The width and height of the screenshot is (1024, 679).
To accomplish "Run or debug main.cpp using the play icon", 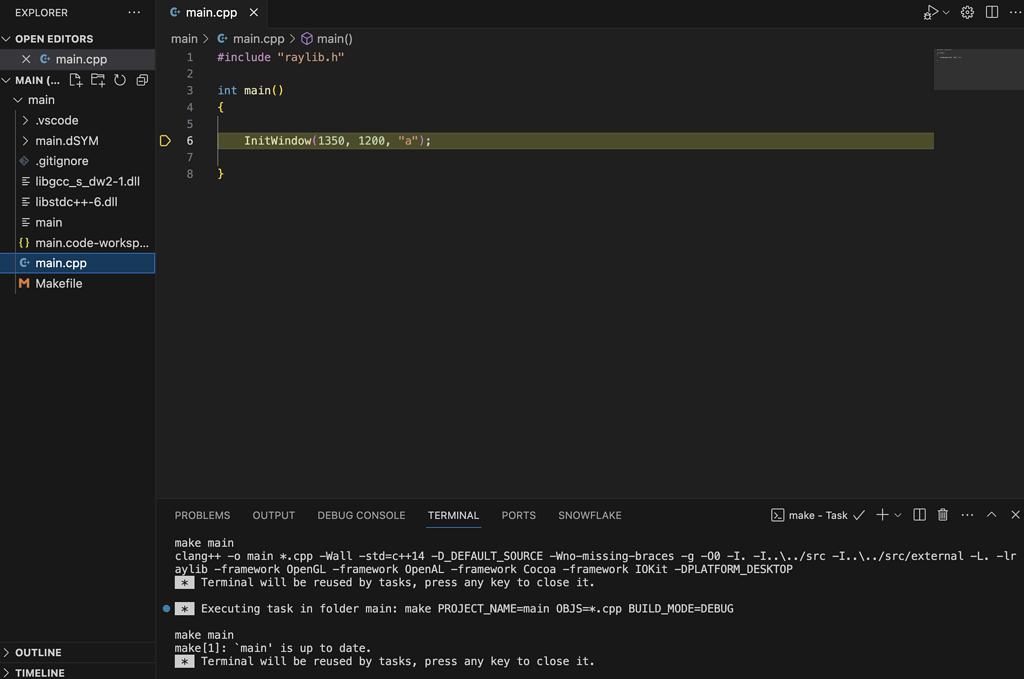I will (930, 12).
